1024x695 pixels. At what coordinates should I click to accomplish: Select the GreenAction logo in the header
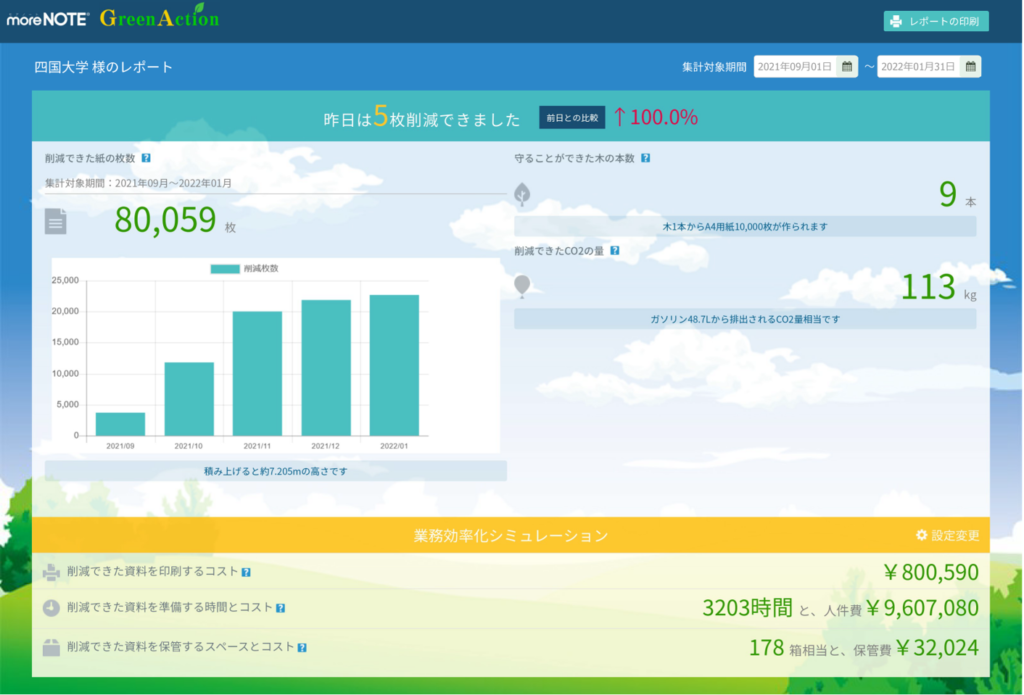[160, 17]
